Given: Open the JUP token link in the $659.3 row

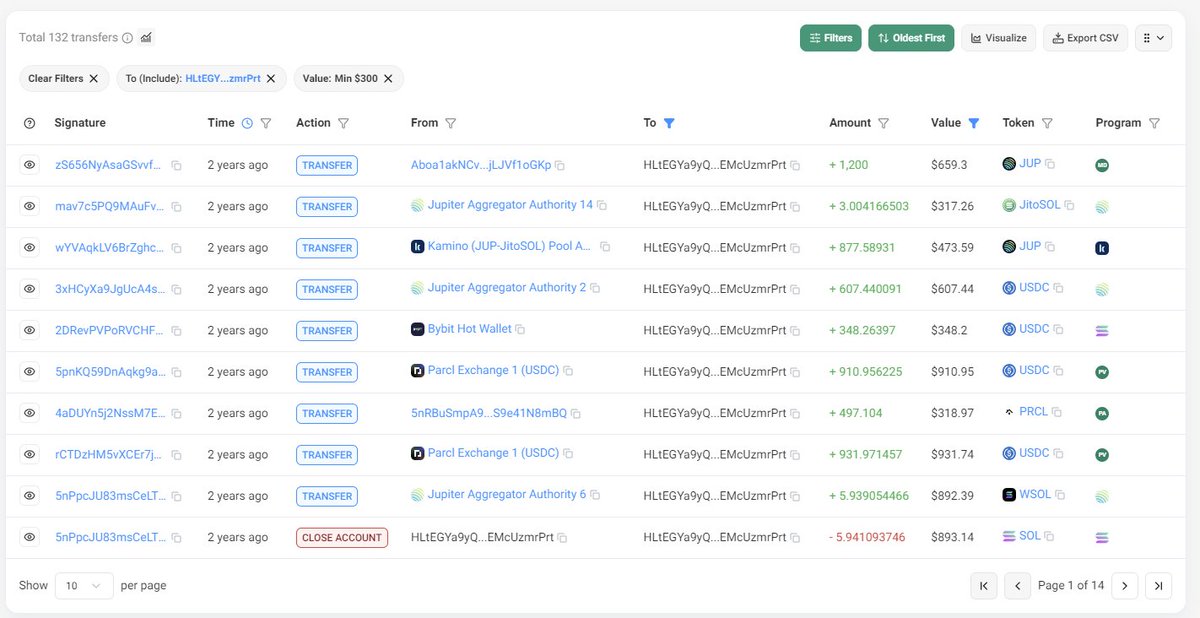Looking at the screenshot, I should tap(1030, 164).
